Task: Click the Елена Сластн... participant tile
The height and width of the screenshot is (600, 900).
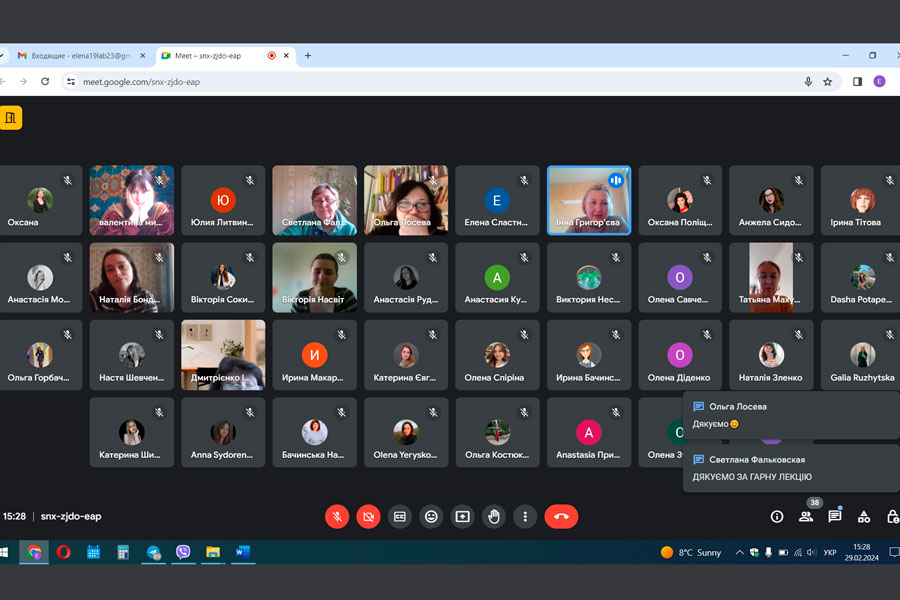Action: (497, 200)
